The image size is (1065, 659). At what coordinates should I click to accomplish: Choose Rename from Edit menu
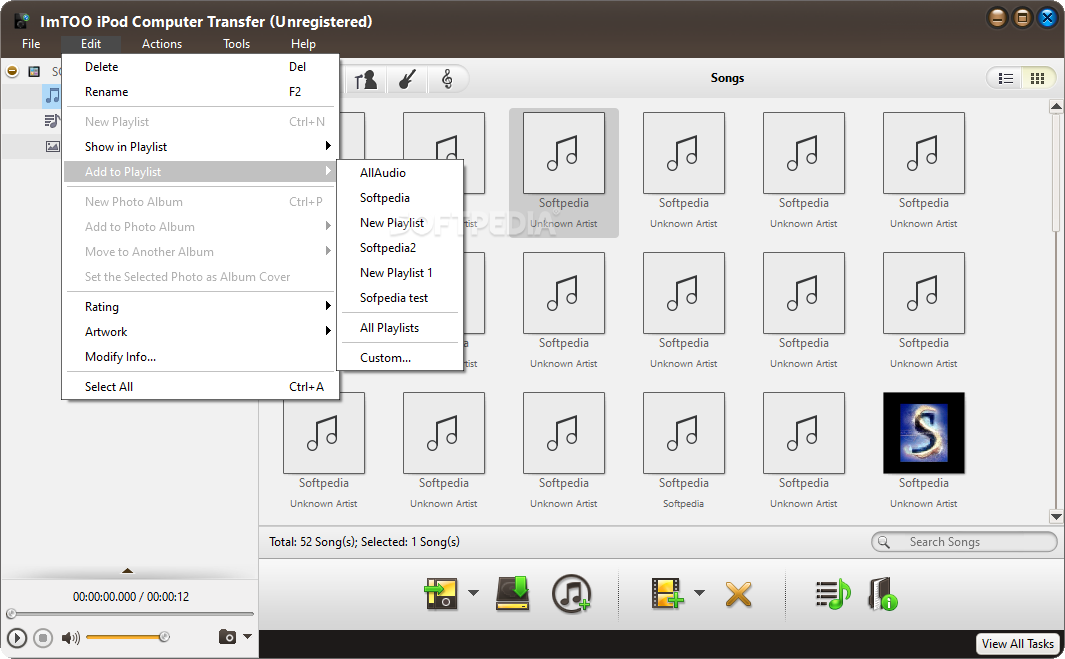(x=200, y=92)
